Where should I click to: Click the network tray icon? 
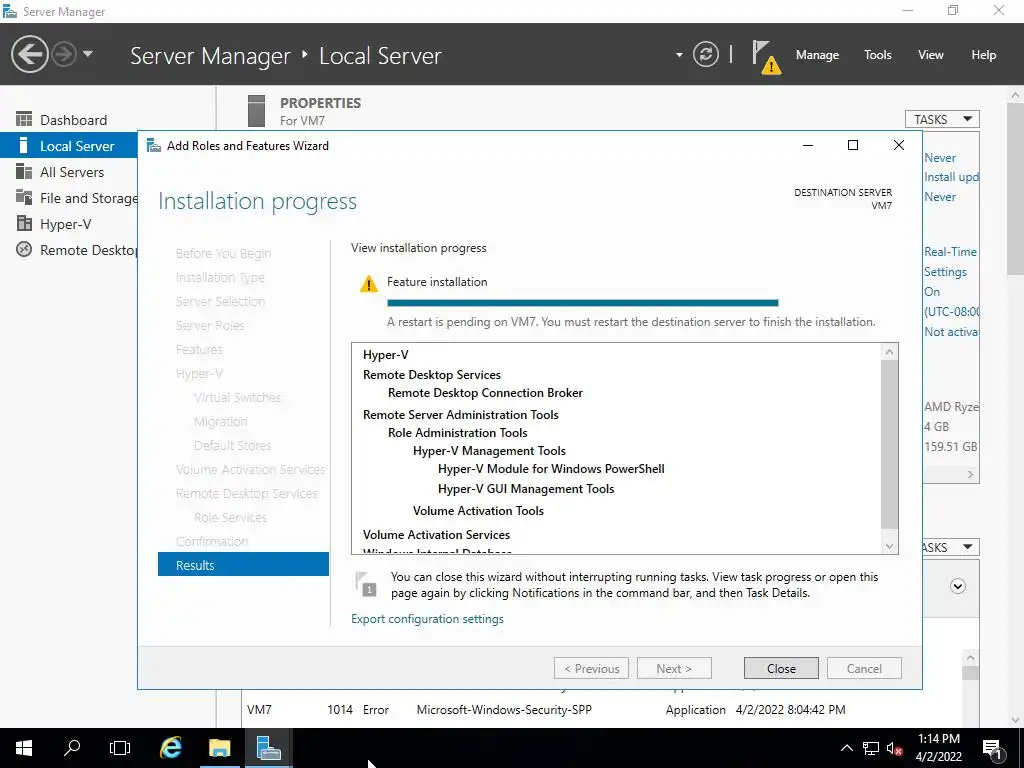870,748
